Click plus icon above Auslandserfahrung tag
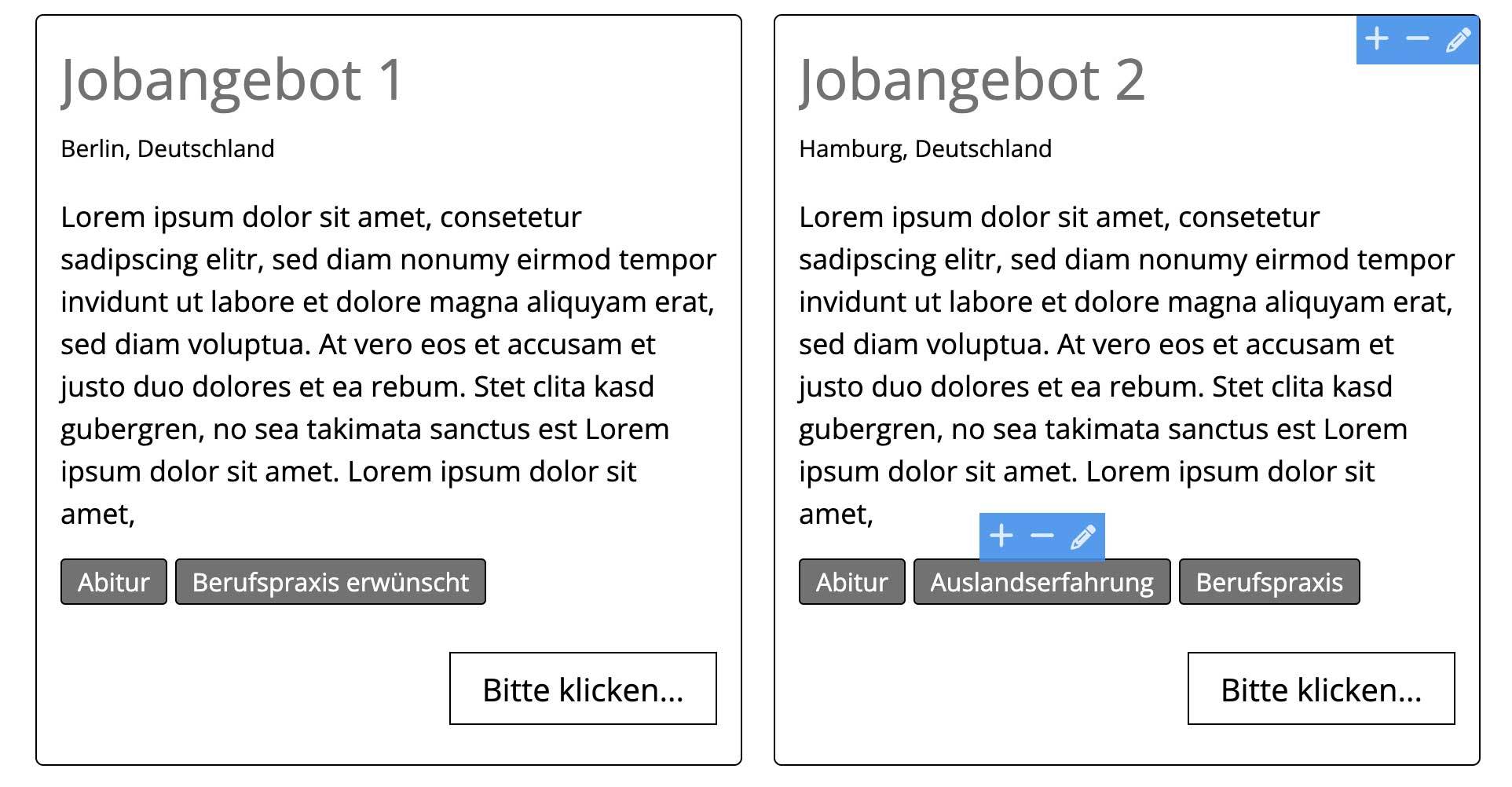 click(1001, 536)
